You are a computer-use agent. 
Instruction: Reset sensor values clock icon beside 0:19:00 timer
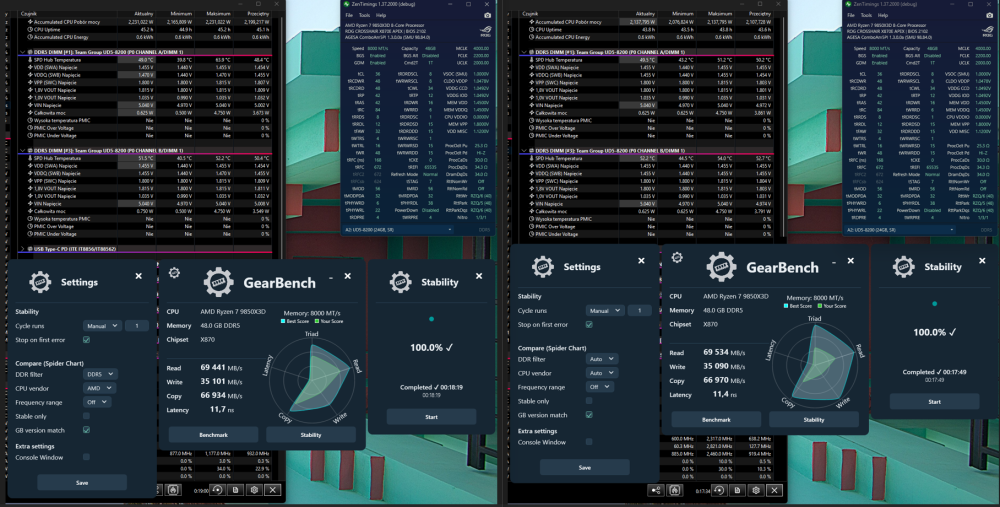pos(217,490)
